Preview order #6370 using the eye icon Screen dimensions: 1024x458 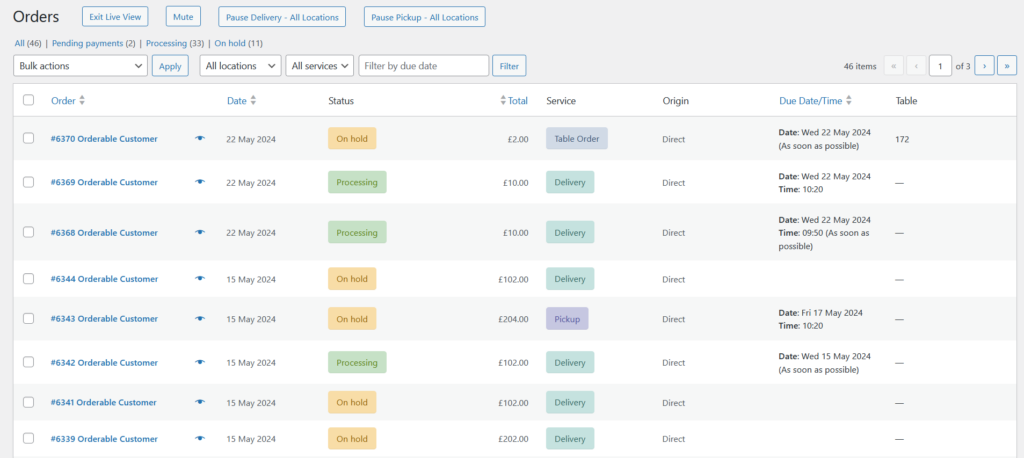(200, 139)
